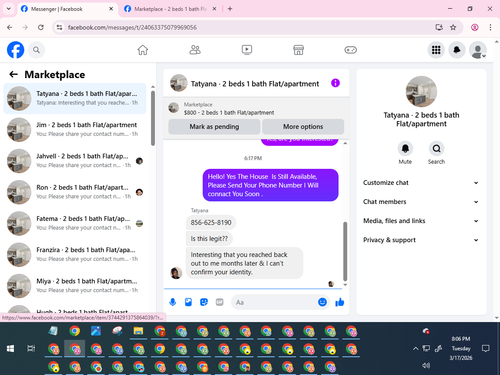Click the browser back arrow

[10, 27]
